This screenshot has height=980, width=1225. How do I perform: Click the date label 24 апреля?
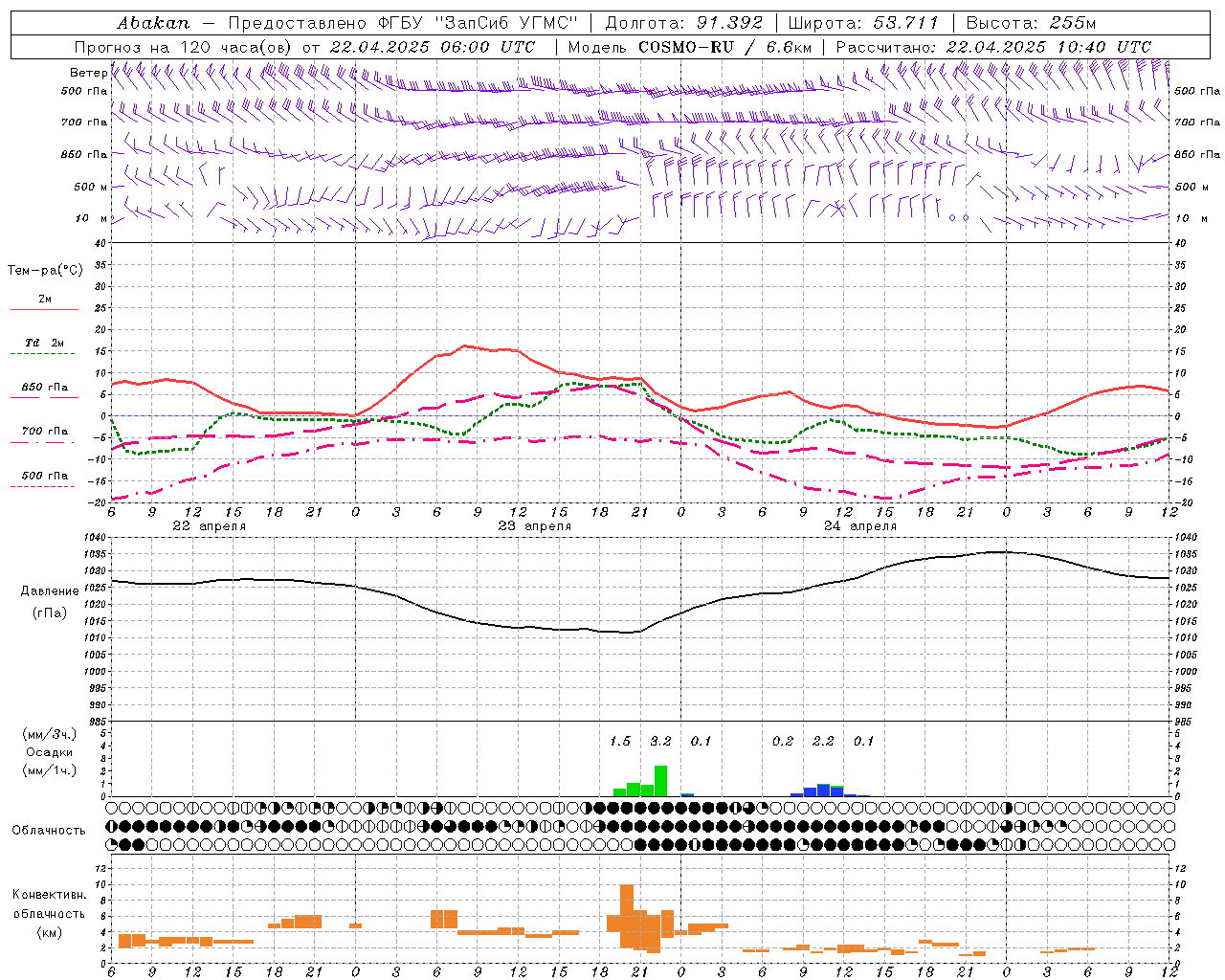pyautogui.click(x=860, y=526)
